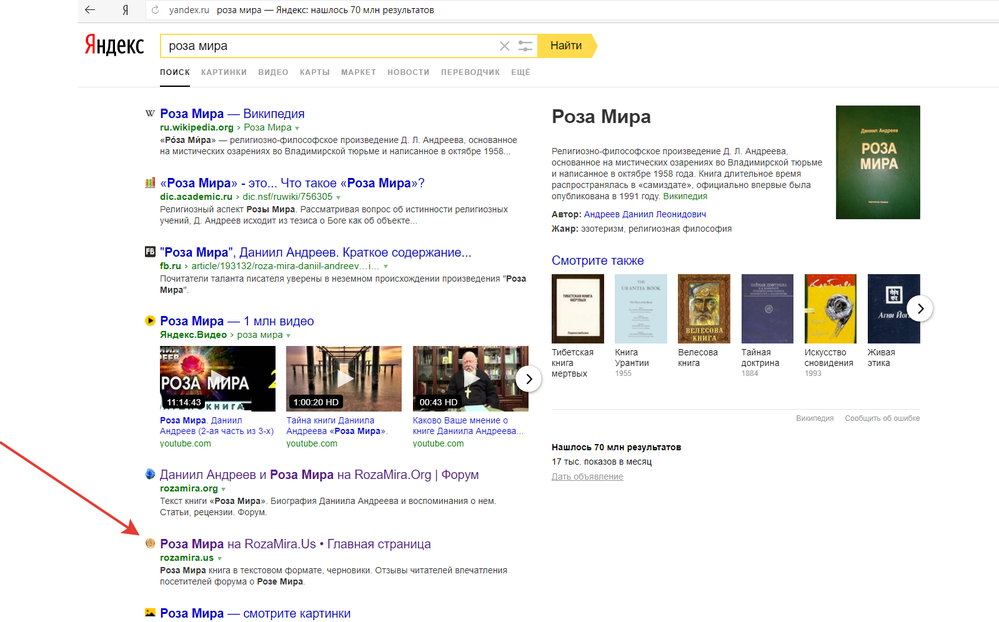Open Yandex home via the Я browser icon
Screen dimensions: 999x622
pos(126,10)
